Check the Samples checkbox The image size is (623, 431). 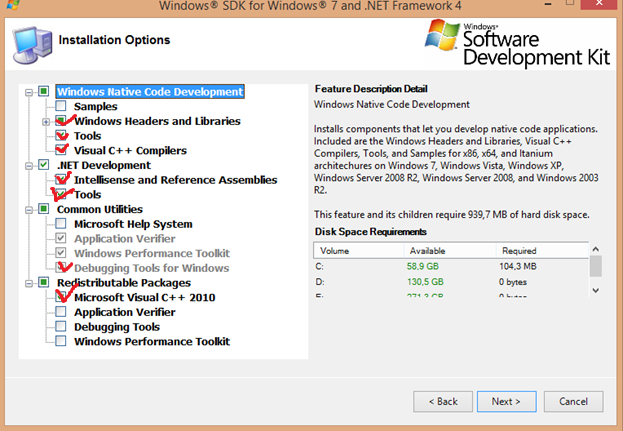61,106
